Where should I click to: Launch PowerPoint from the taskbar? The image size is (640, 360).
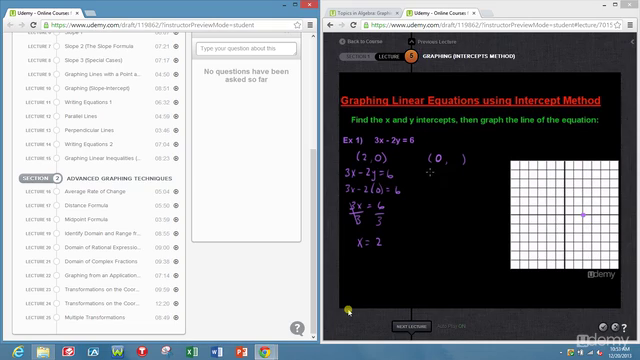(x=242, y=351)
